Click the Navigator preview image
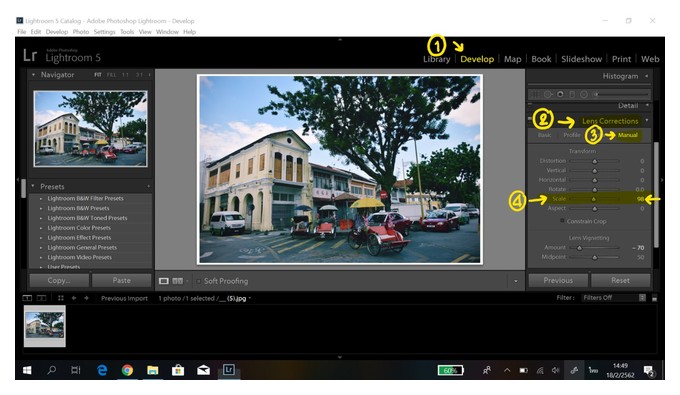Image resolution: width=680 pixels, height=395 pixels. (90, 129)
